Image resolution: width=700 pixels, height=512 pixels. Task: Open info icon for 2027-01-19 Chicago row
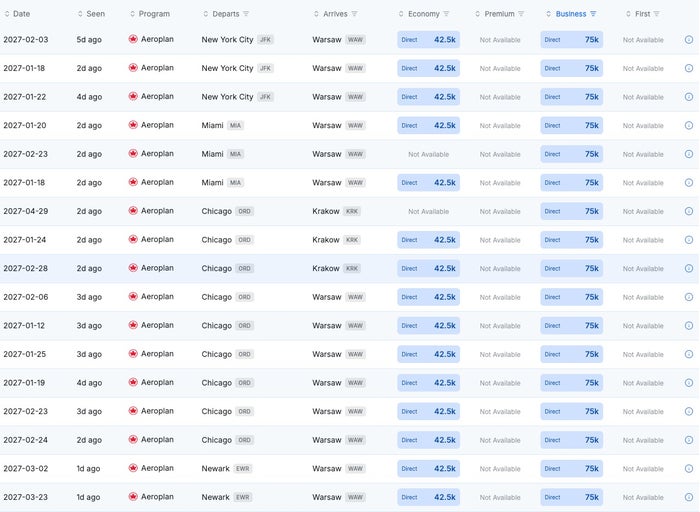pos(688,383)
